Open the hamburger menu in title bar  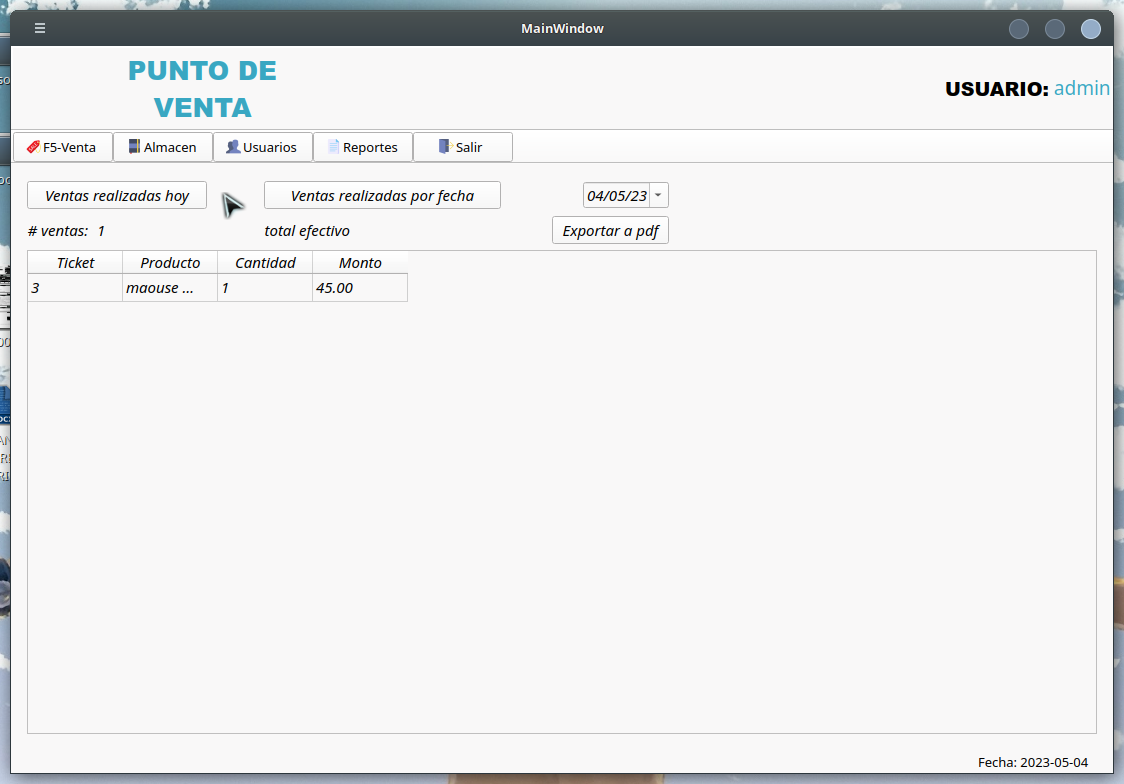tap(40, 28)
